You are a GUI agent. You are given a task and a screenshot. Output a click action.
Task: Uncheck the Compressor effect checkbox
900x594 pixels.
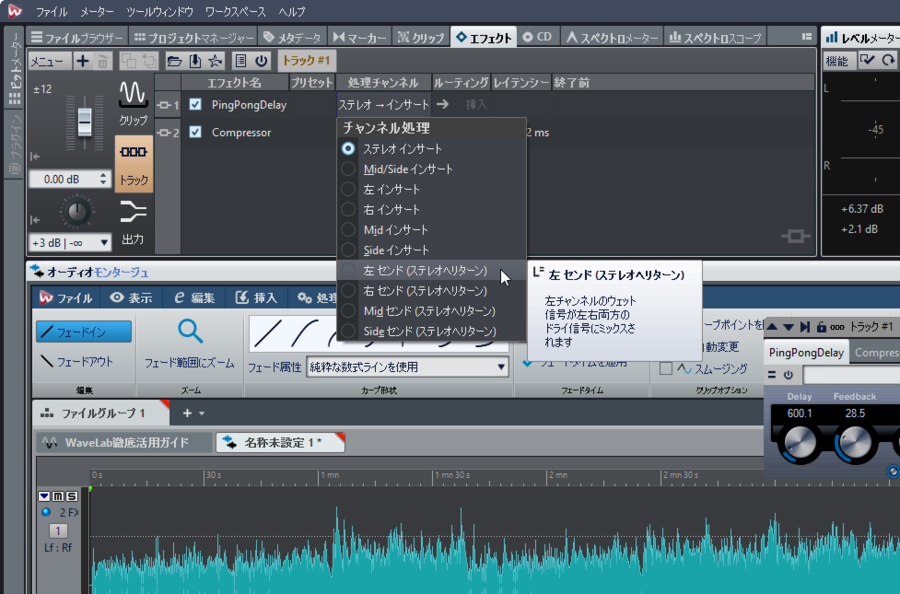pos(195,132)
